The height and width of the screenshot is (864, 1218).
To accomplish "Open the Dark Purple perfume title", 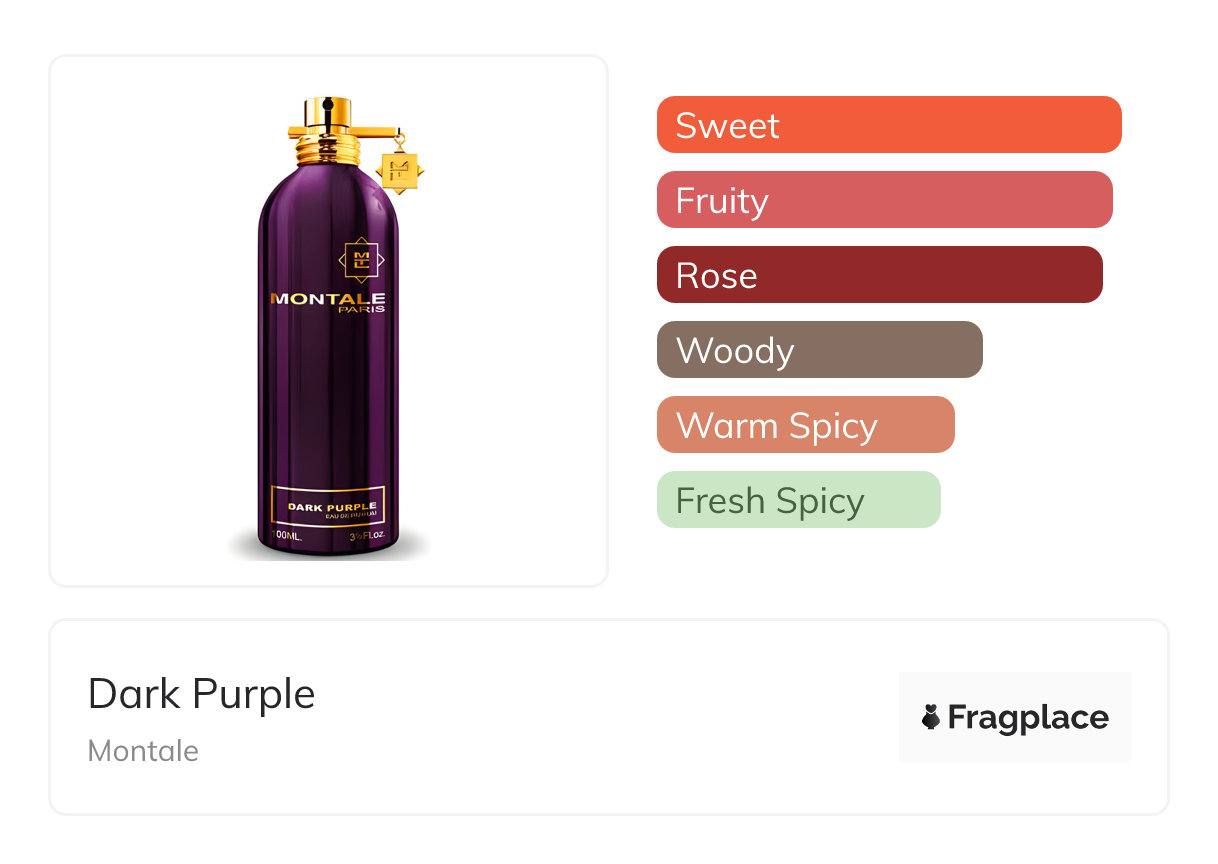I will click(x=202, y=694).
